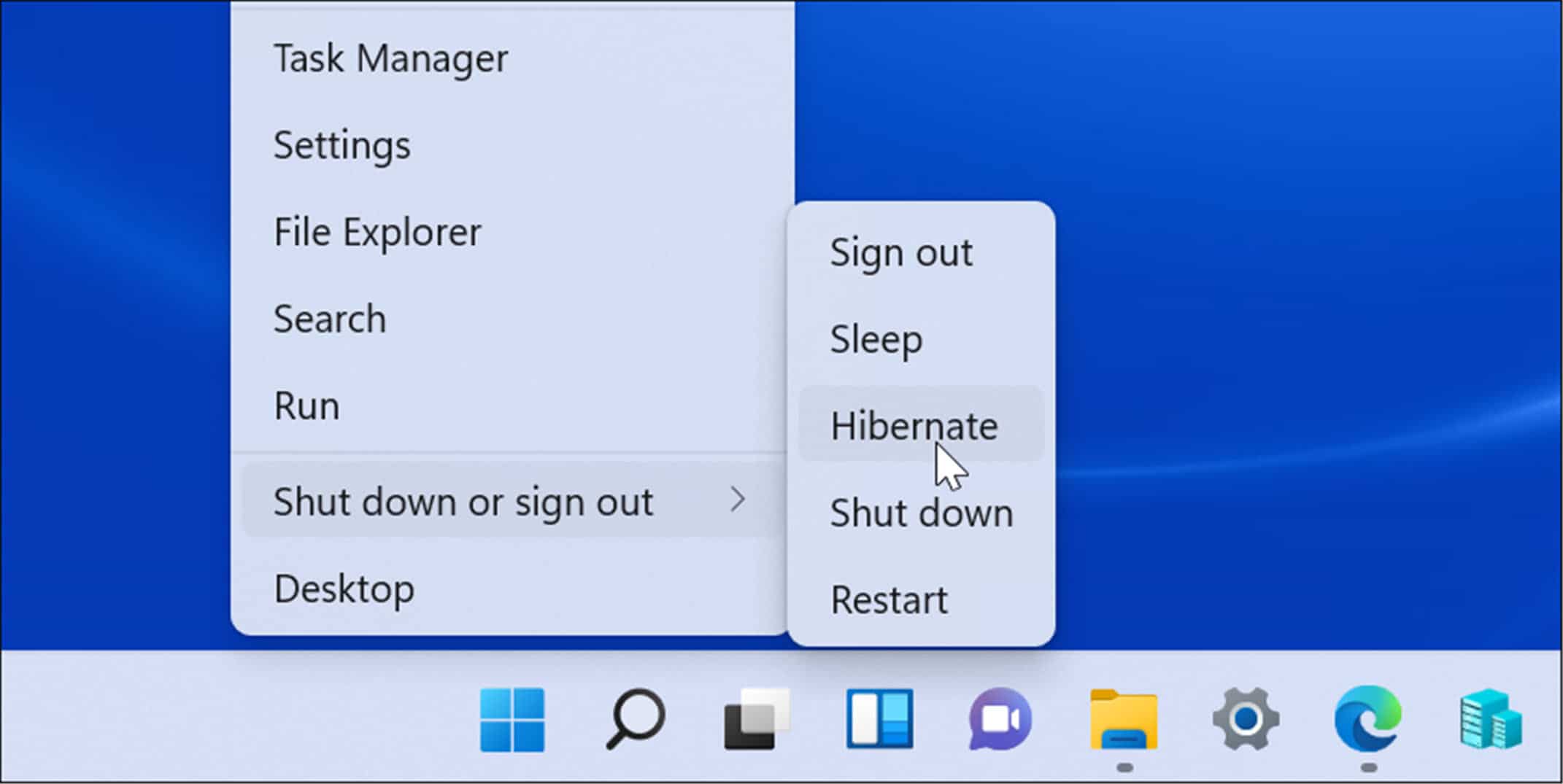This screenshot has width=1563, height=784.
Task: Select Desktop at the menu bottom
Action: point(344,588)
